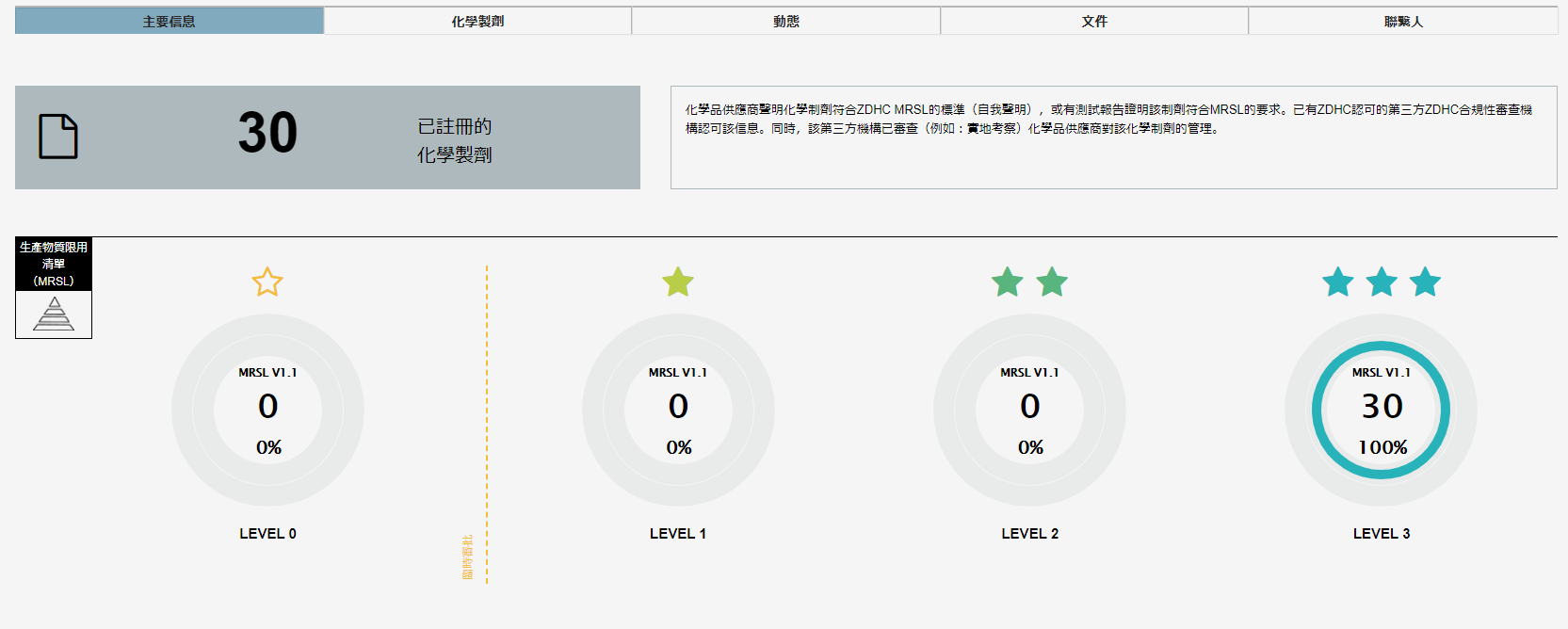Click the 100% value in Level 3 ring
This screenshot has width=1568, height=629.
tap(1382, 447)
